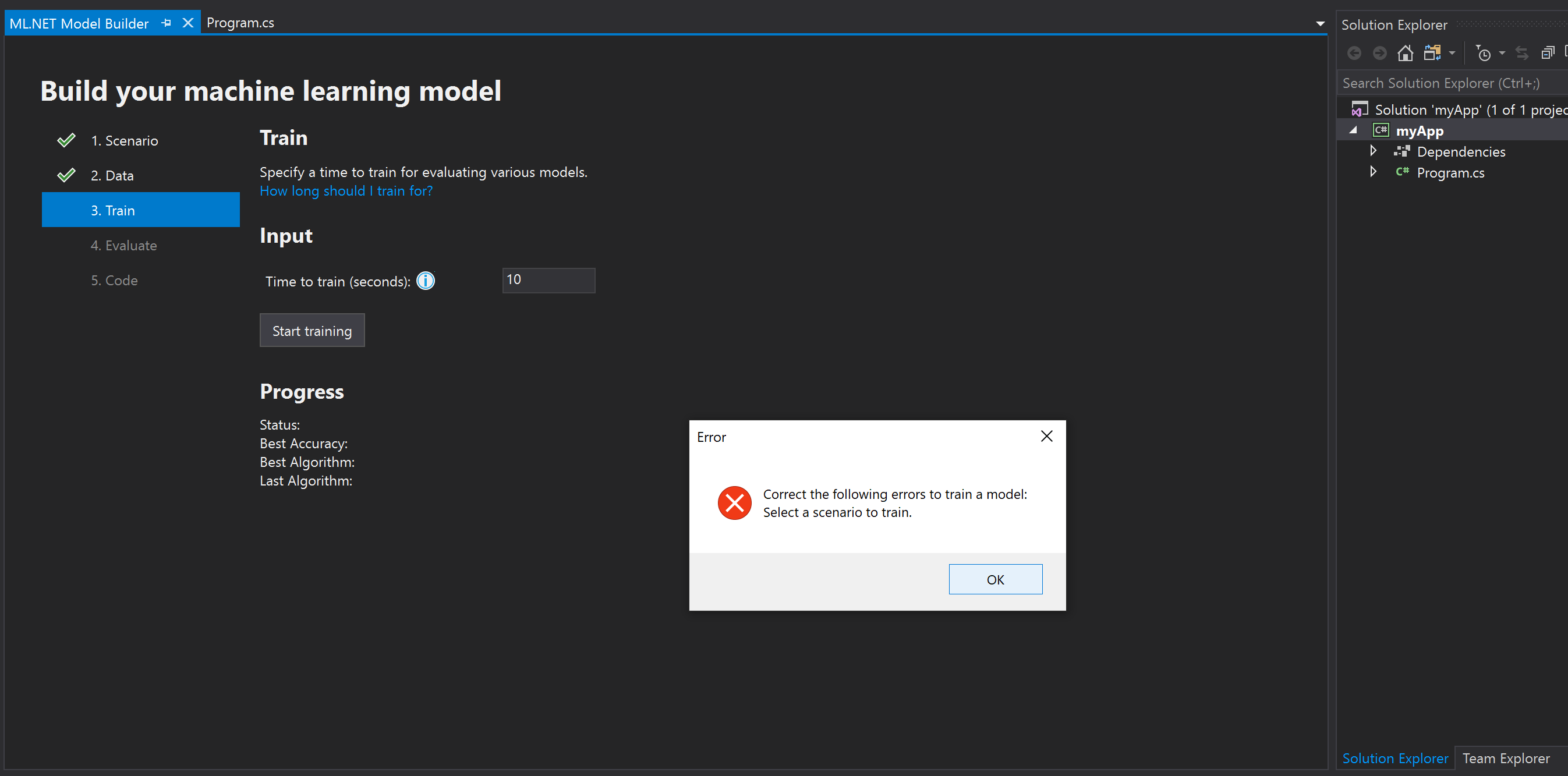Open the time to train info tooltip icon
Image resolution: width=1568 pixels, height=776 pixels.
click(x=426, y=281)
